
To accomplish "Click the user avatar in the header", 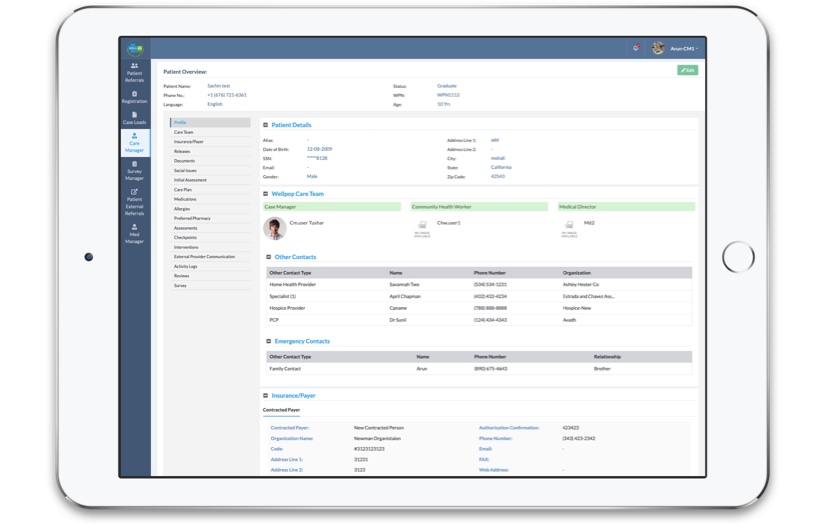I will click(x=658, y=48).
